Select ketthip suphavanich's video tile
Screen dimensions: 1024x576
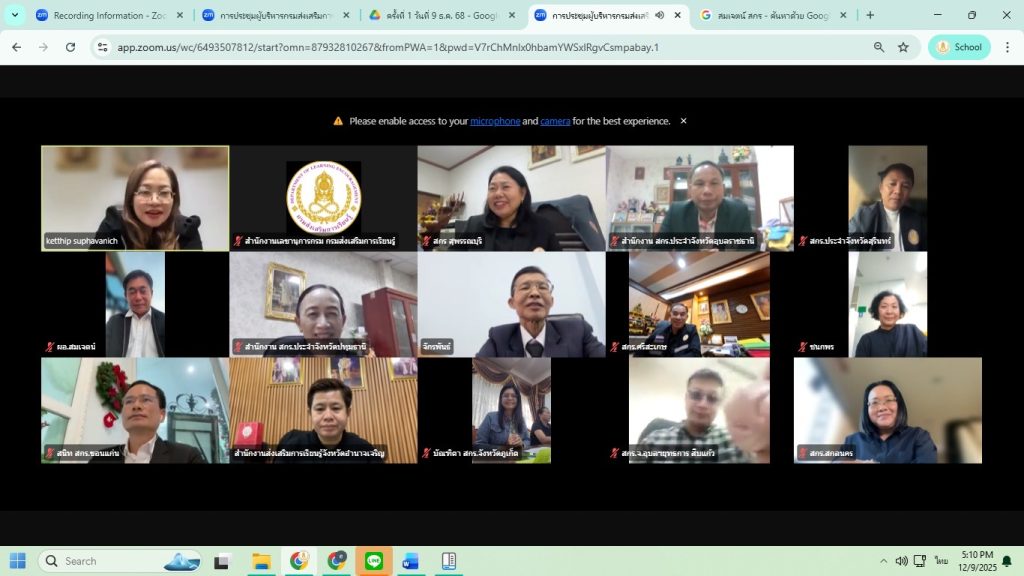(x=135, y=198)
